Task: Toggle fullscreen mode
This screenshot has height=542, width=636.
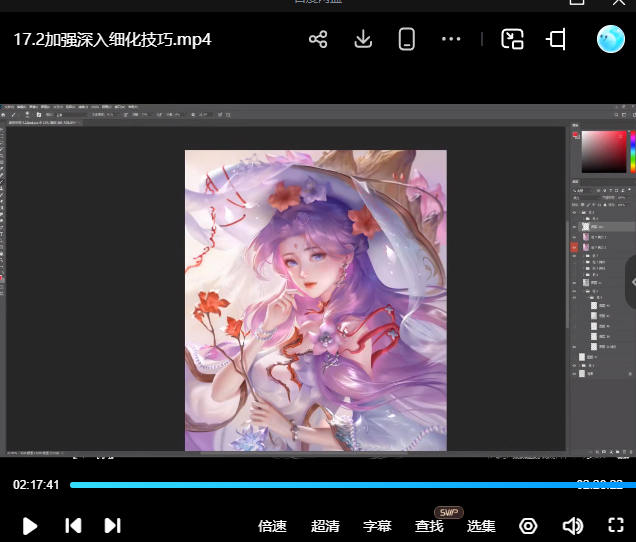Action: click(616, 526)
